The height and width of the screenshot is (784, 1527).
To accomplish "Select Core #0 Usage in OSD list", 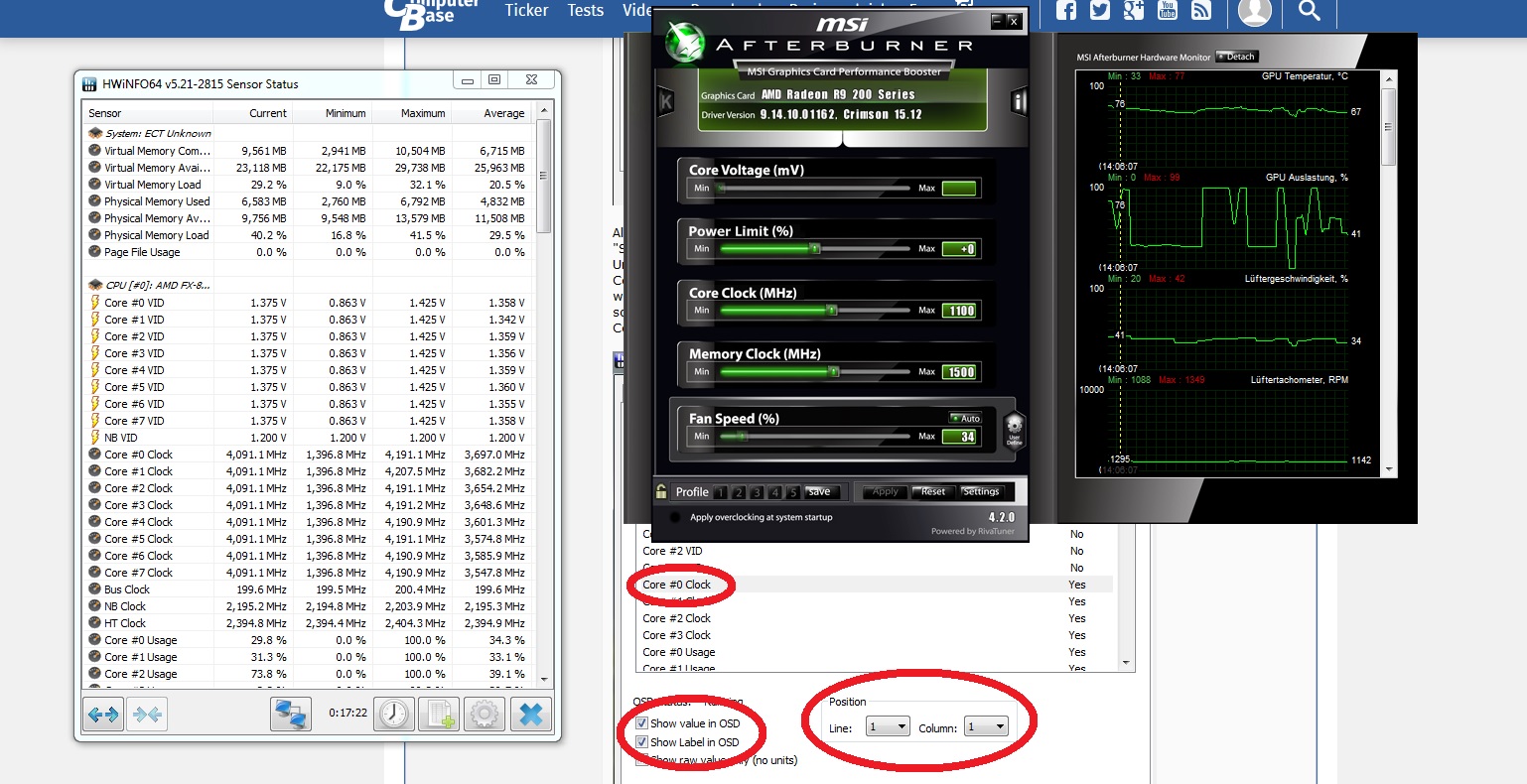I will [874, 652].
